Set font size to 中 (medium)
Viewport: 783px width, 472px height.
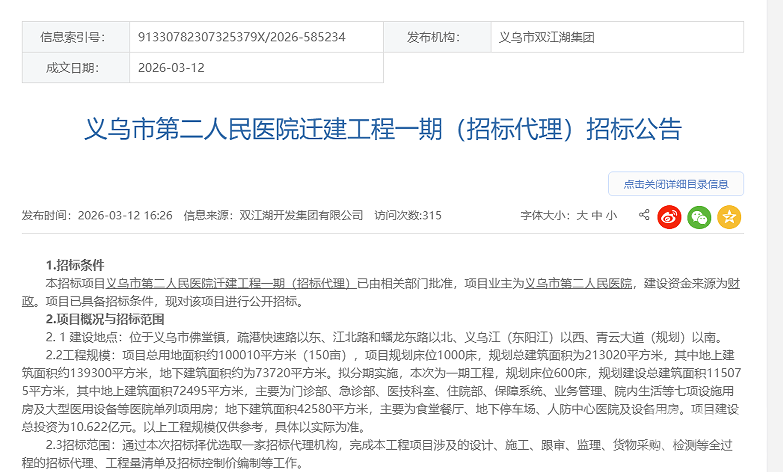[597, 216]
